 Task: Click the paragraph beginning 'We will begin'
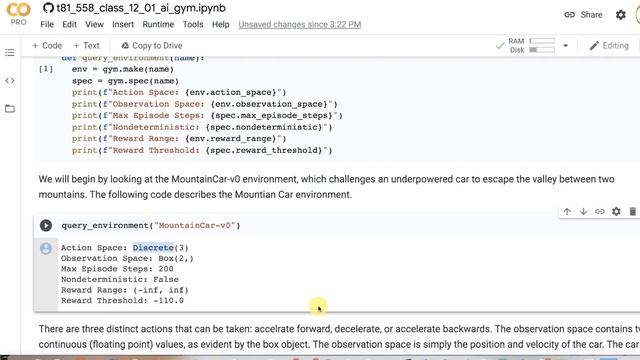[326, 187]
